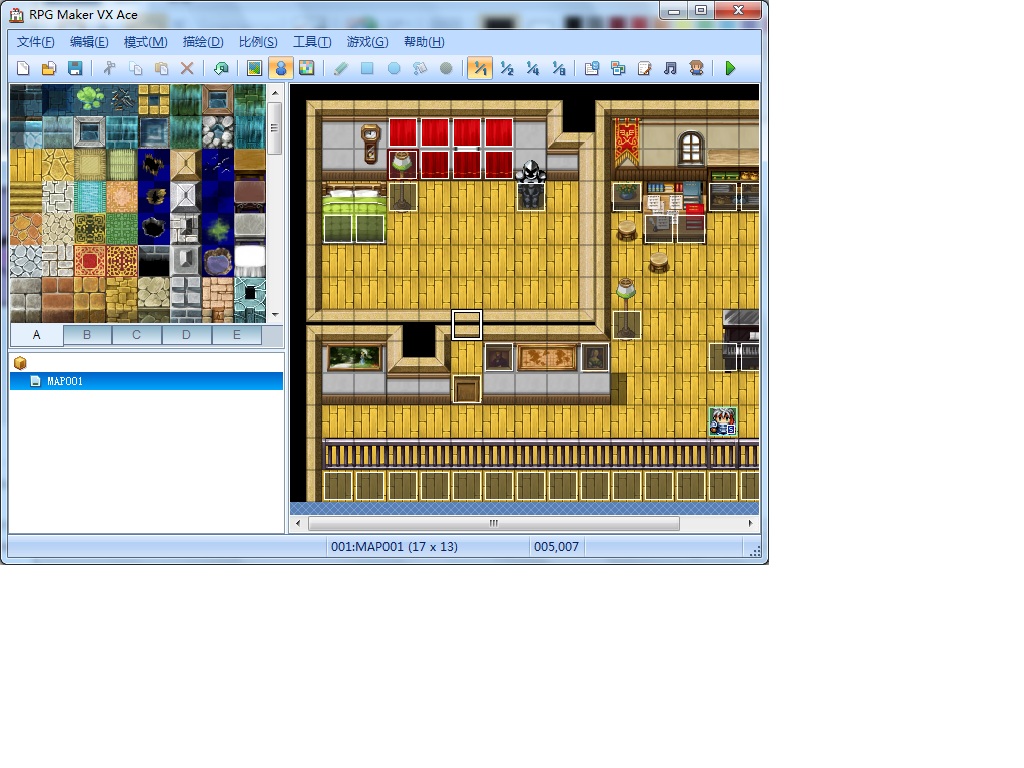
Task: Switch to tileset tab B
Action: 87,335
